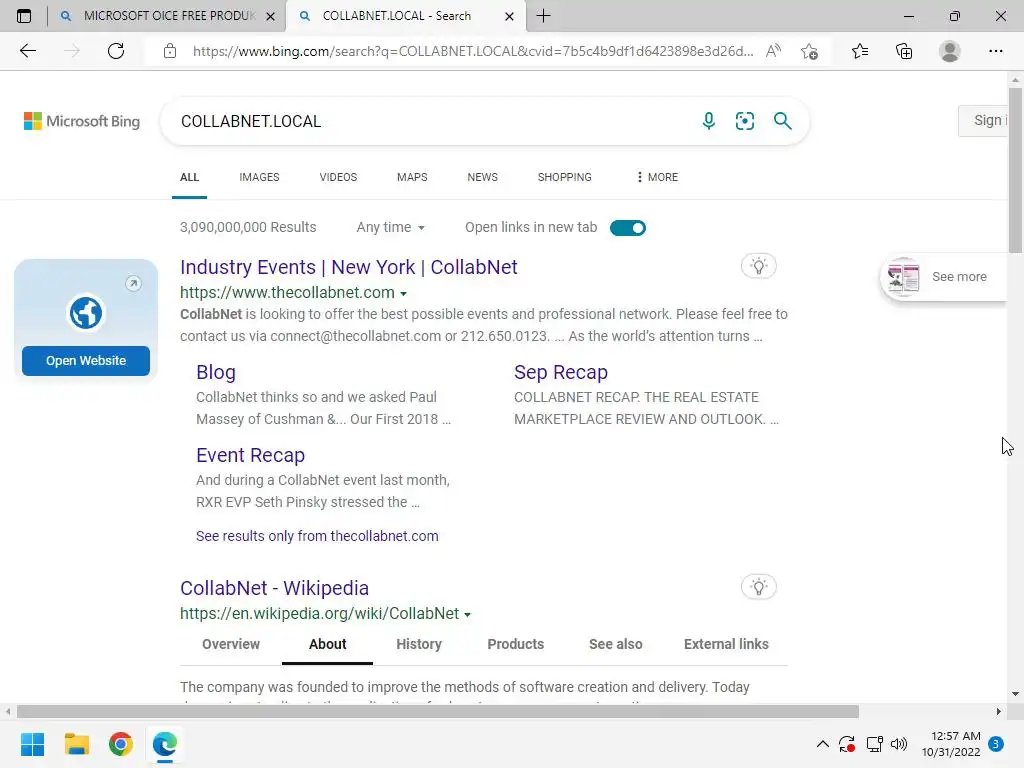Open Windows Start menu
1024x768 pixels.
pos(32,744)
